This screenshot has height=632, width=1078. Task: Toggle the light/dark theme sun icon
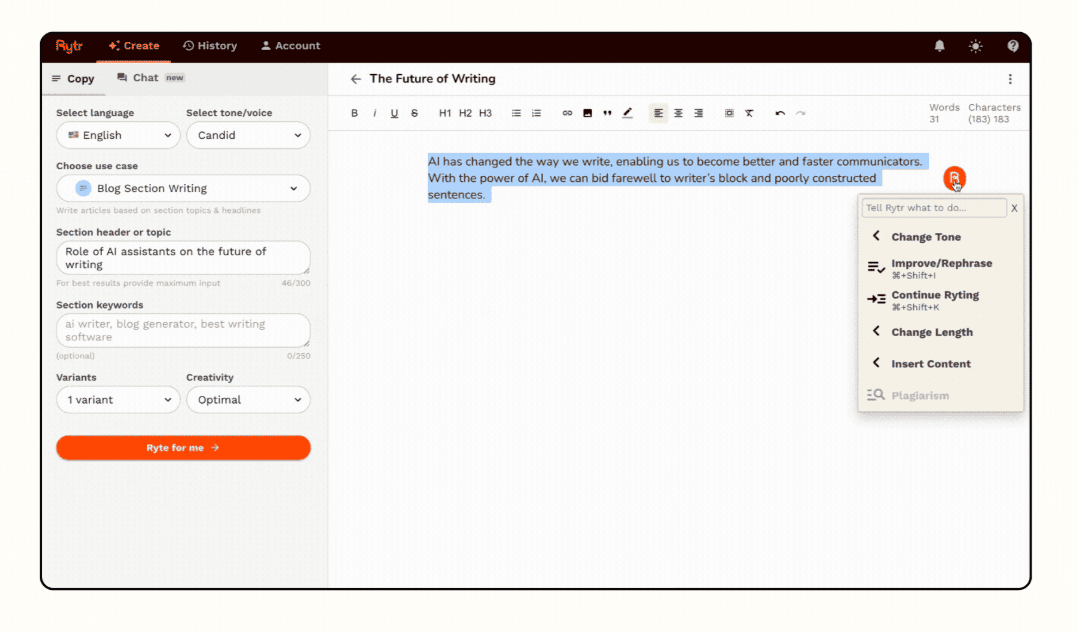[x=976, y=46]
